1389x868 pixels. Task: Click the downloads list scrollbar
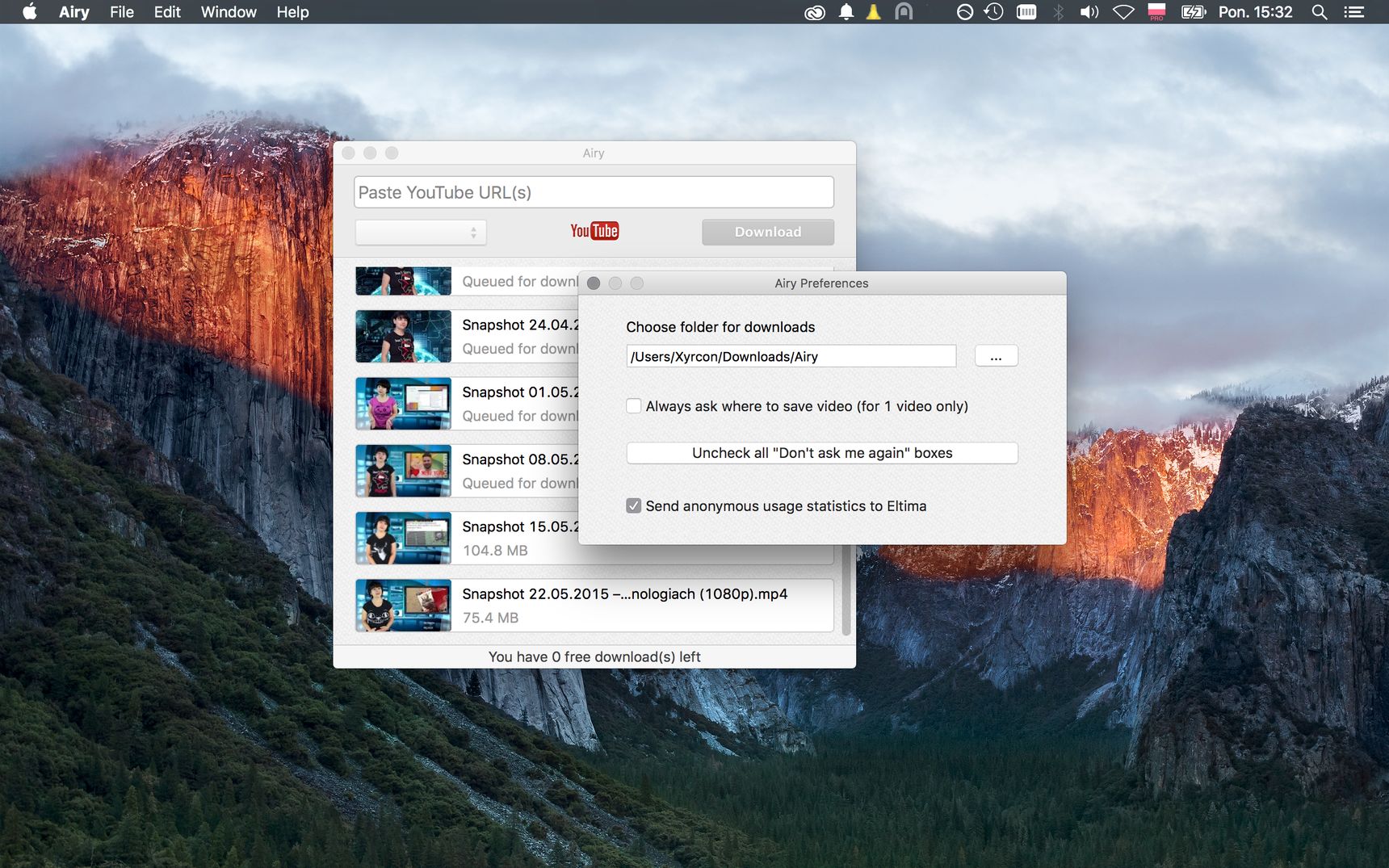[846, 590]
